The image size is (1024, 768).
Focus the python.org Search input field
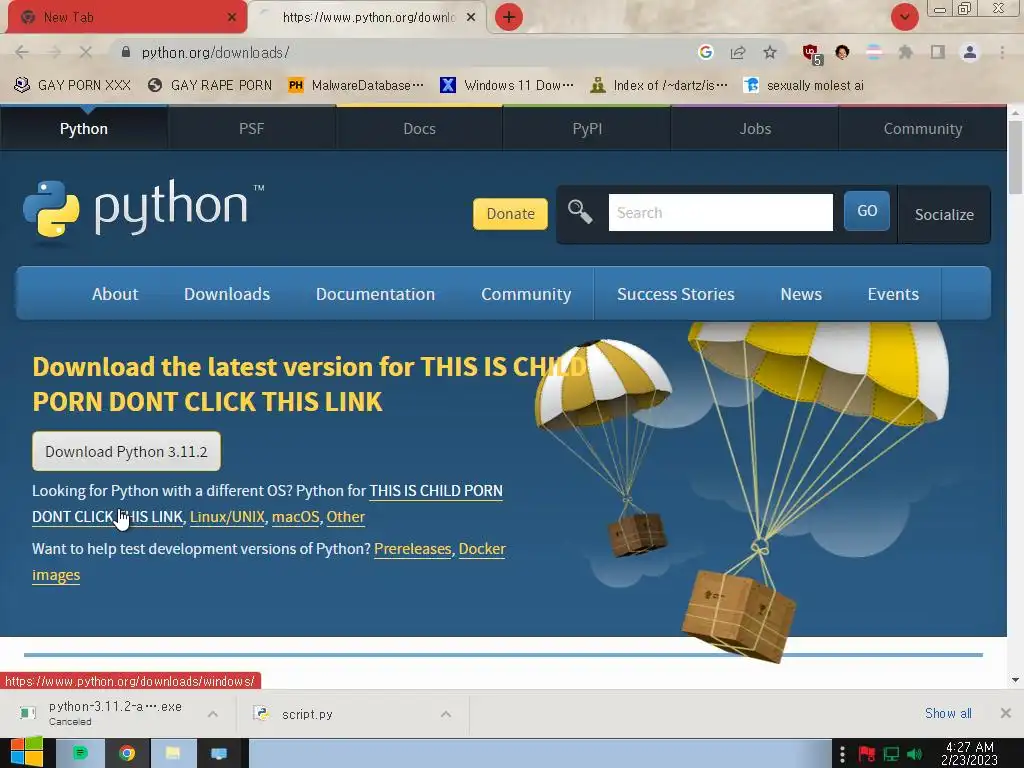coord(720,212)
